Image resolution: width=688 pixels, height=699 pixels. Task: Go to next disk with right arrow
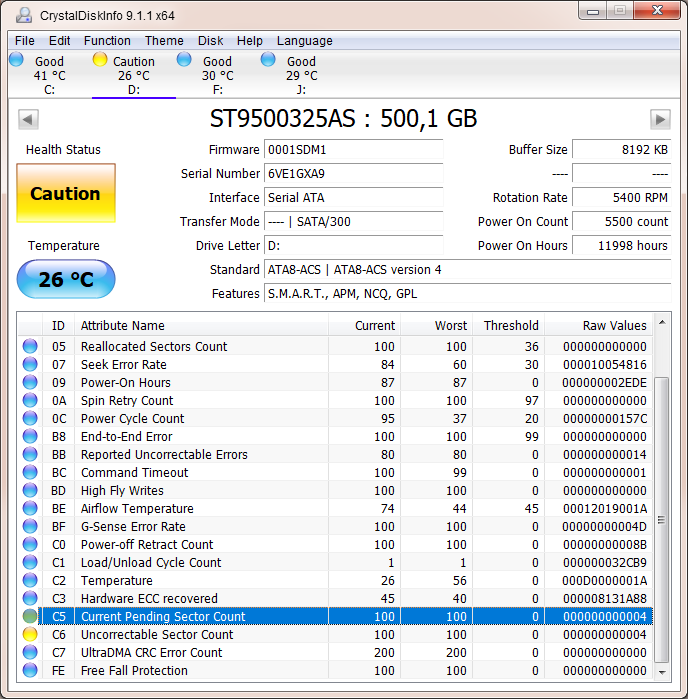[660, 119]
